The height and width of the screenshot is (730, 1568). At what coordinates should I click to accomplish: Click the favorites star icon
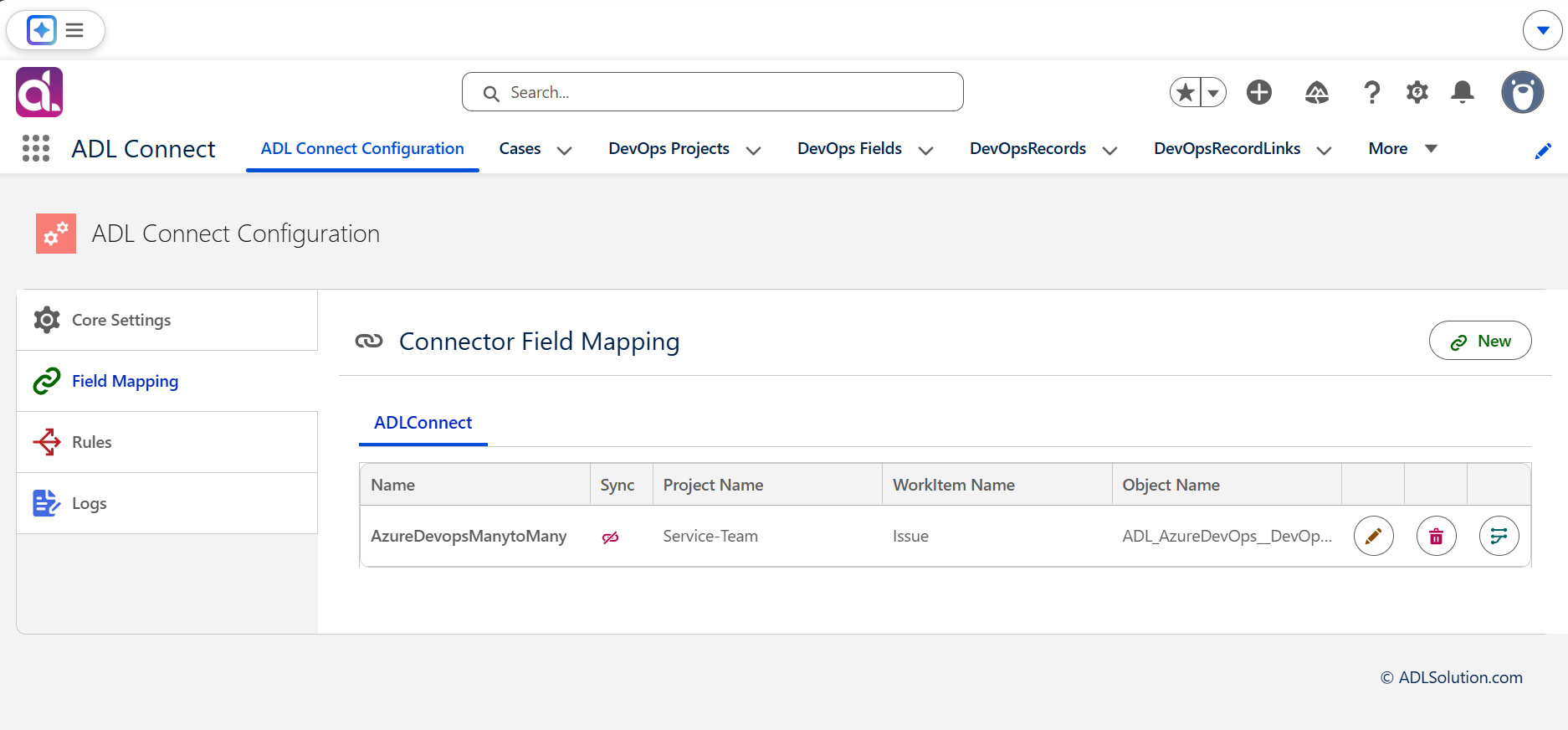[x=1185, y=92]
